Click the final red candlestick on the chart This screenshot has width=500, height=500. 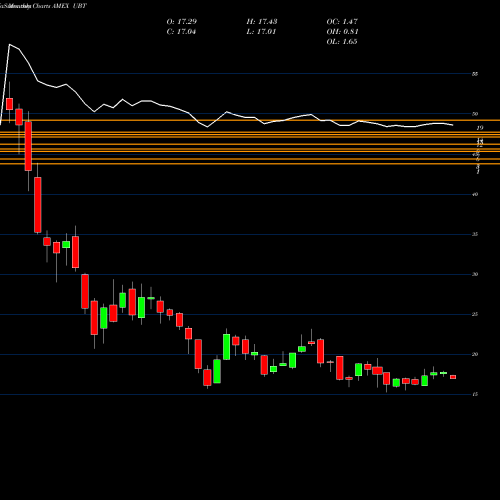(453, 377)
